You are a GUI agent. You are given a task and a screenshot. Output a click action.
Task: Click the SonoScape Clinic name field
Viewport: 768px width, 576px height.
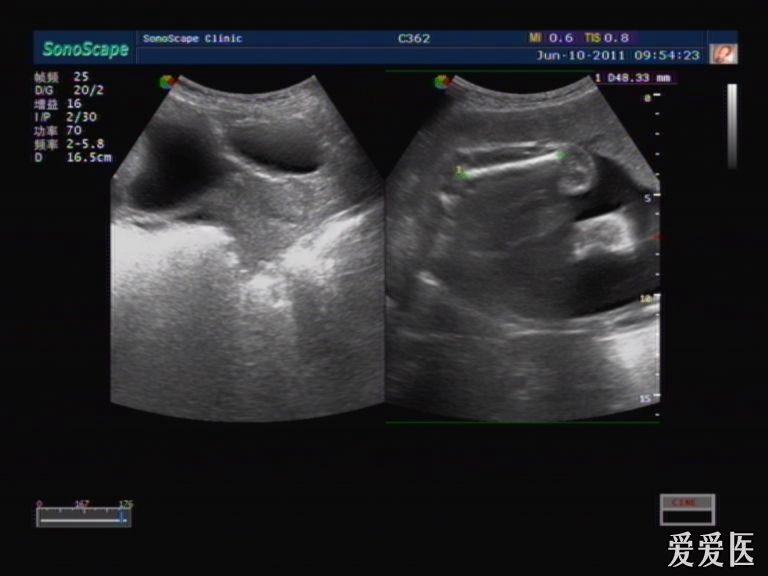pos(192,39)
